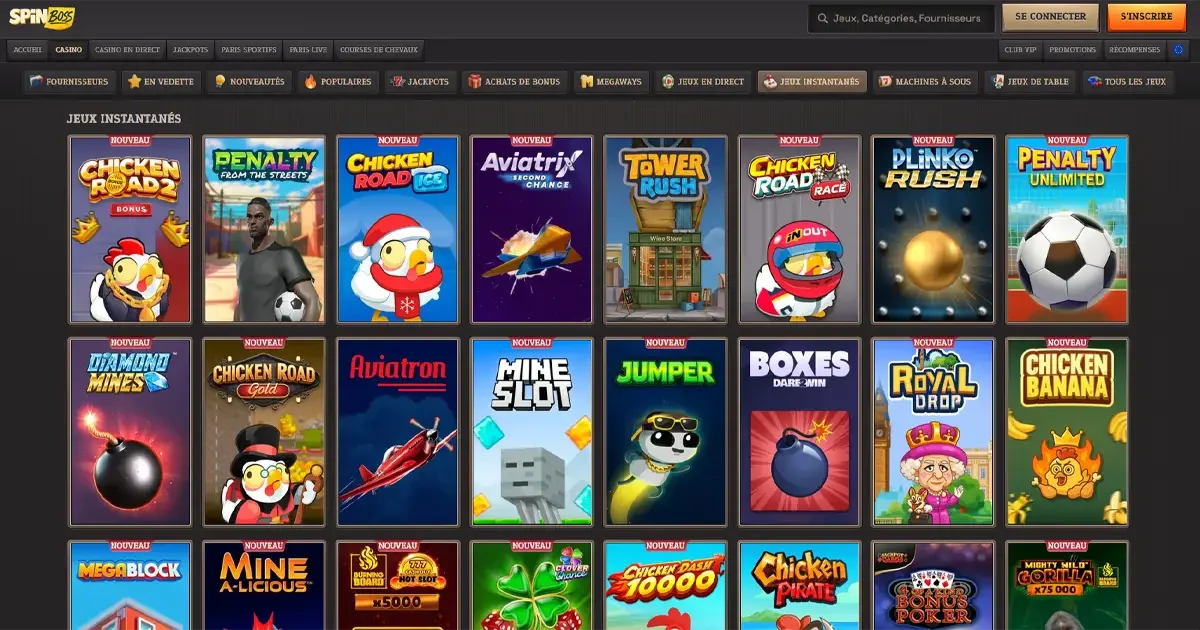Select the Machines à Sous category
Image resolution: width=1200 pixels, height=630 pixels.
925,82
